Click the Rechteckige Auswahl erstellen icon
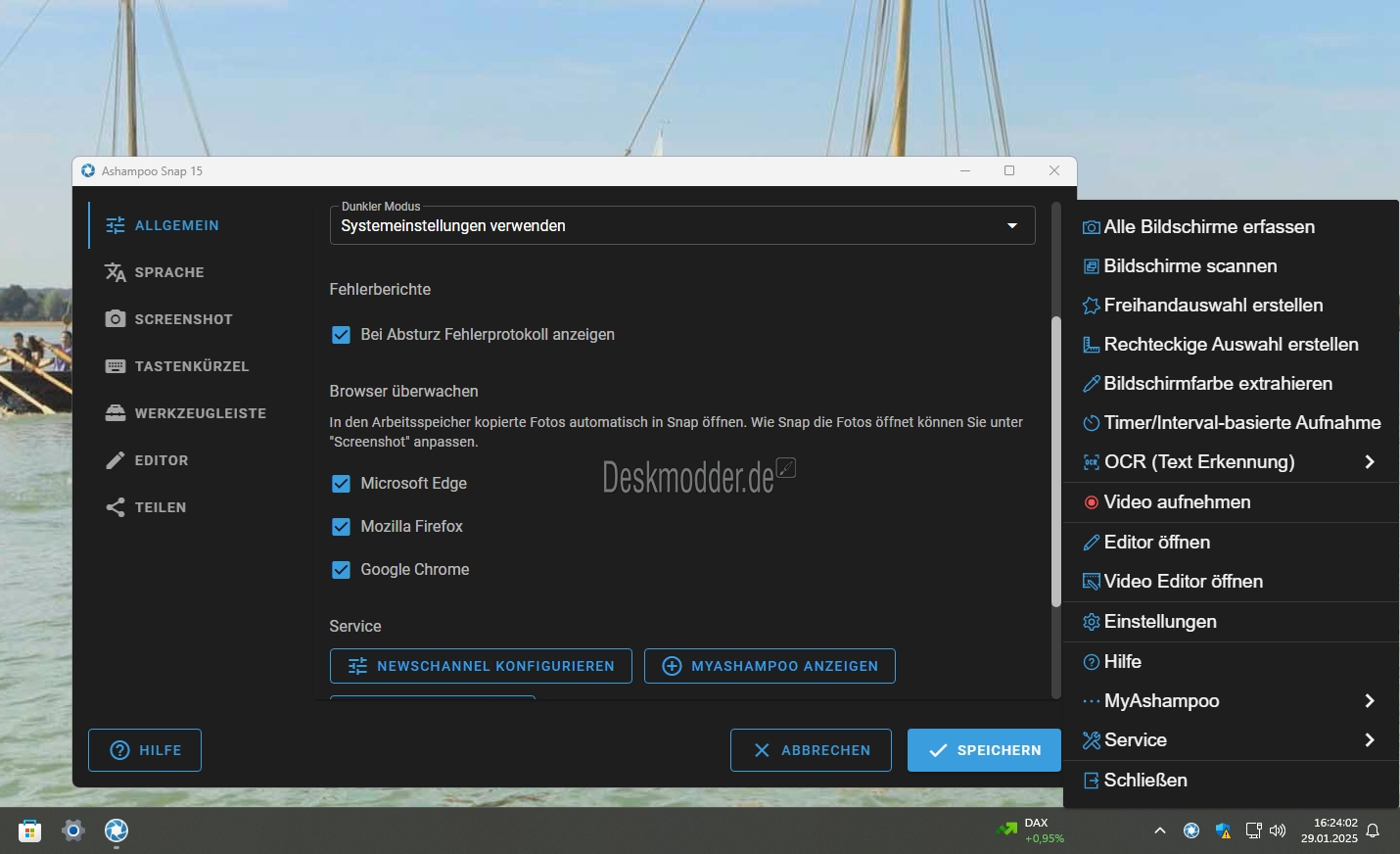 (1091, 345)
